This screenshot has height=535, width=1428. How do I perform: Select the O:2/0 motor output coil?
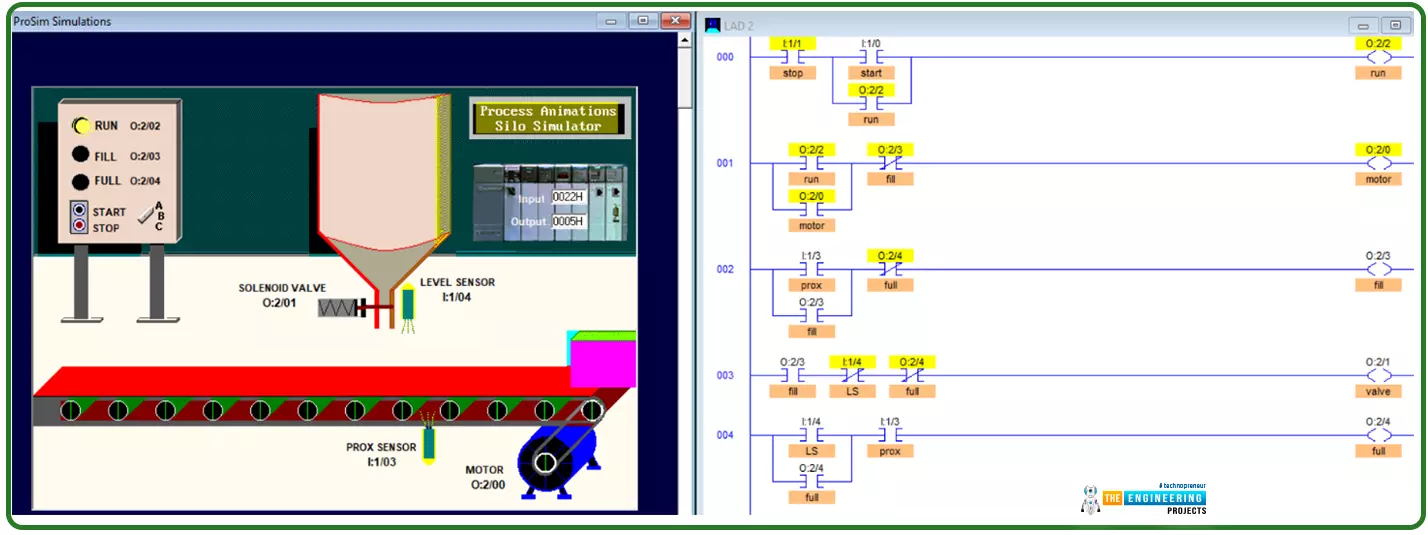(1378, 163)
